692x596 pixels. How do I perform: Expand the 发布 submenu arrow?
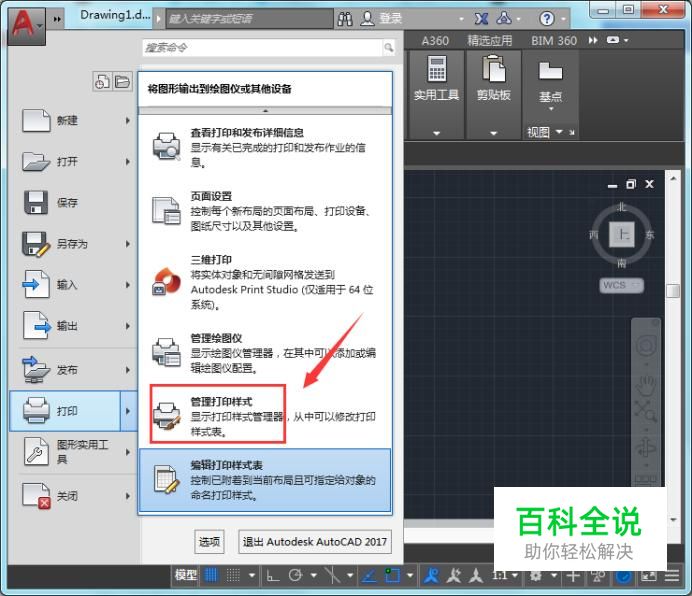point(128,370)
